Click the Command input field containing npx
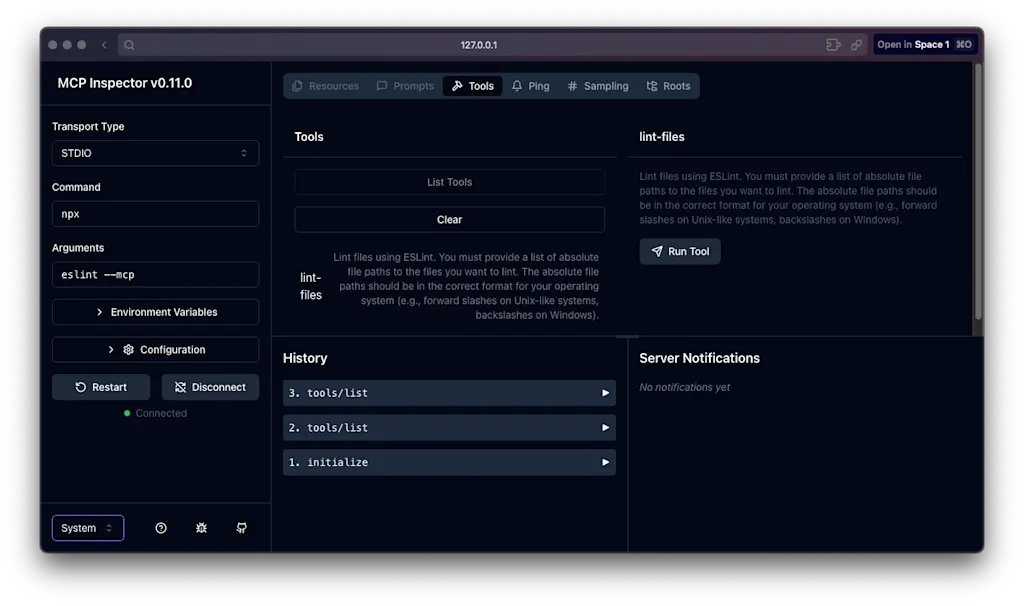 click(155, 214)
